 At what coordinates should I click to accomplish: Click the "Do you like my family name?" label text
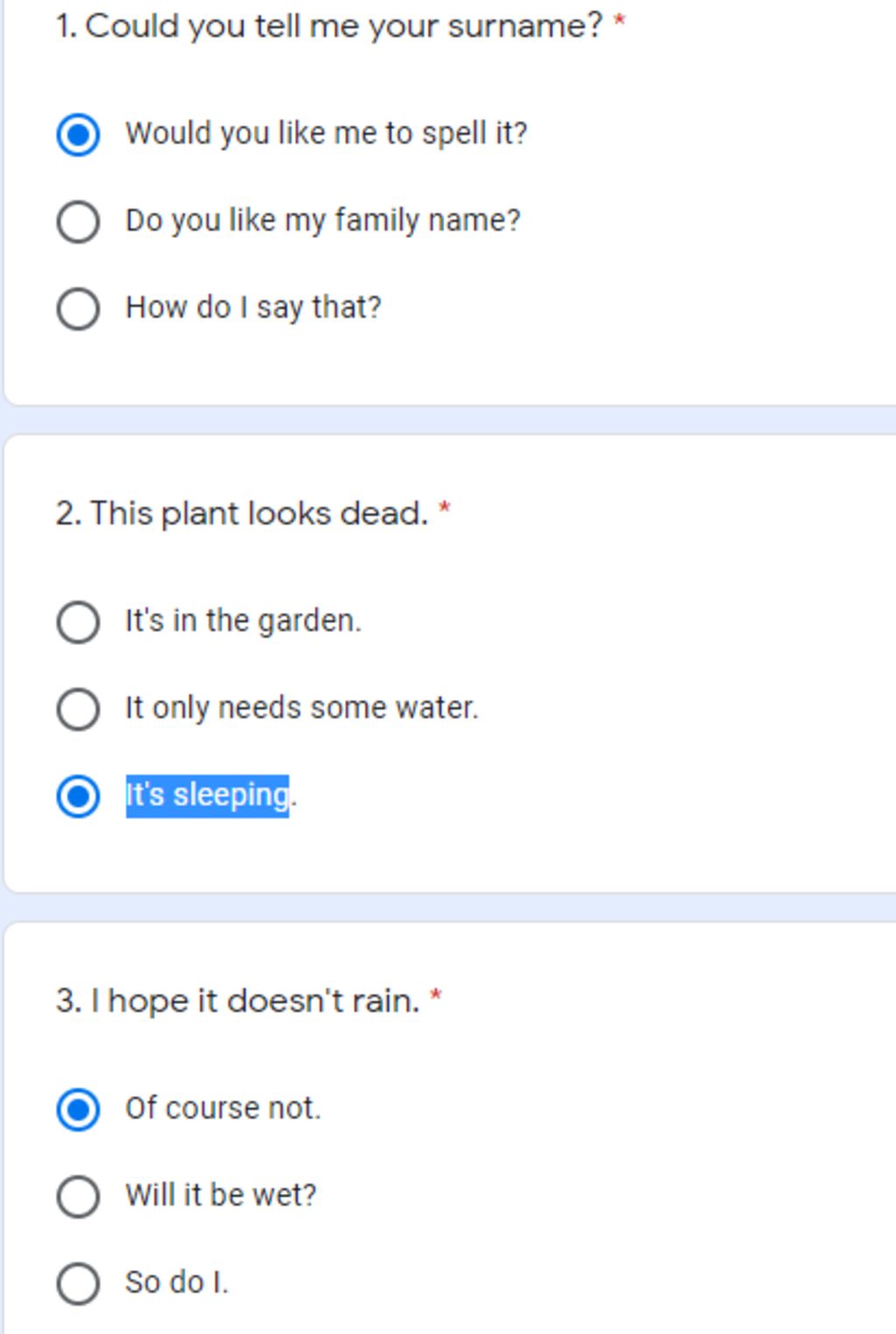click(323, 220)
